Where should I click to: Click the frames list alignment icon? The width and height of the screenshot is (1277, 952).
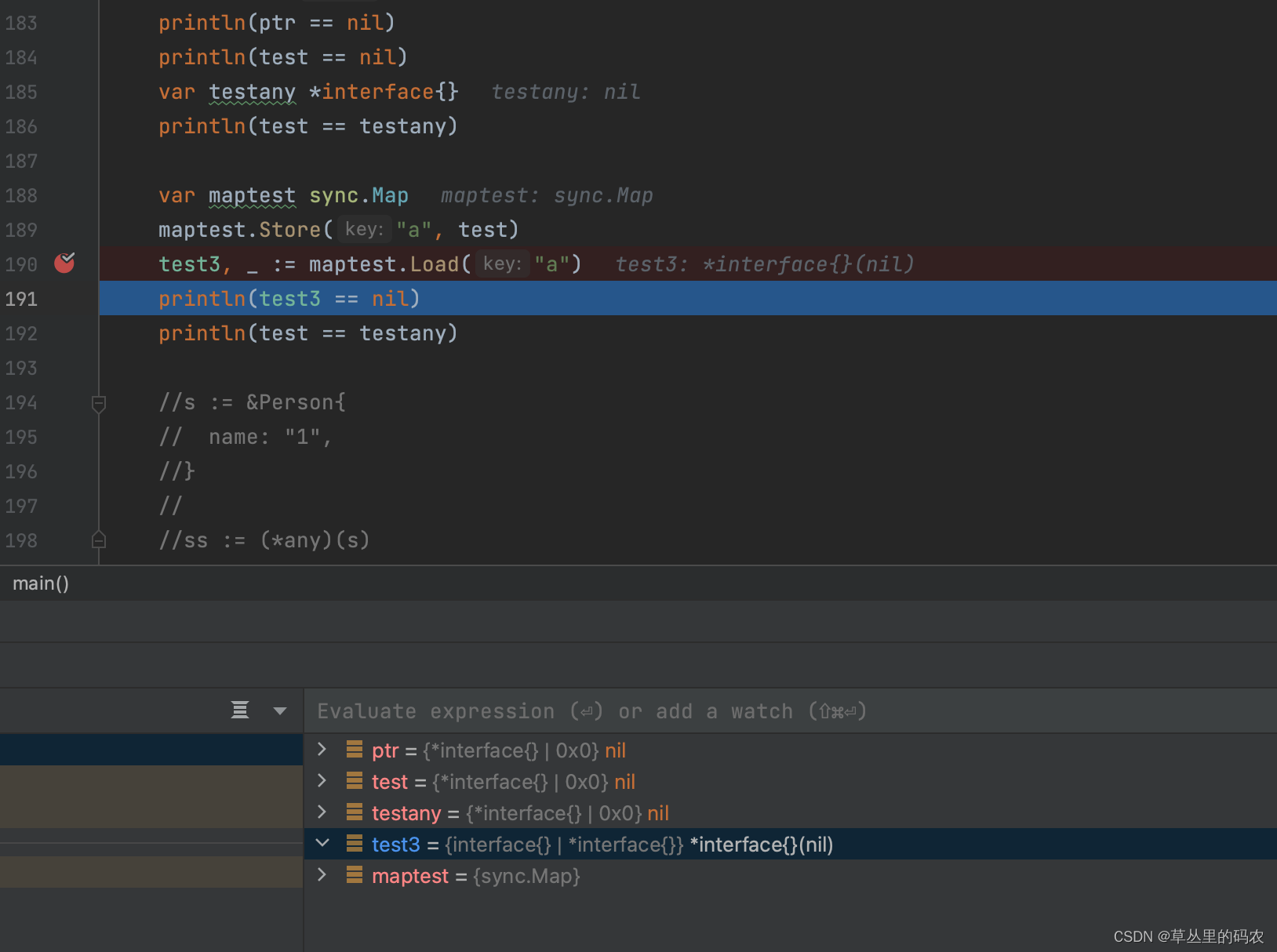[x=240, y=710]
